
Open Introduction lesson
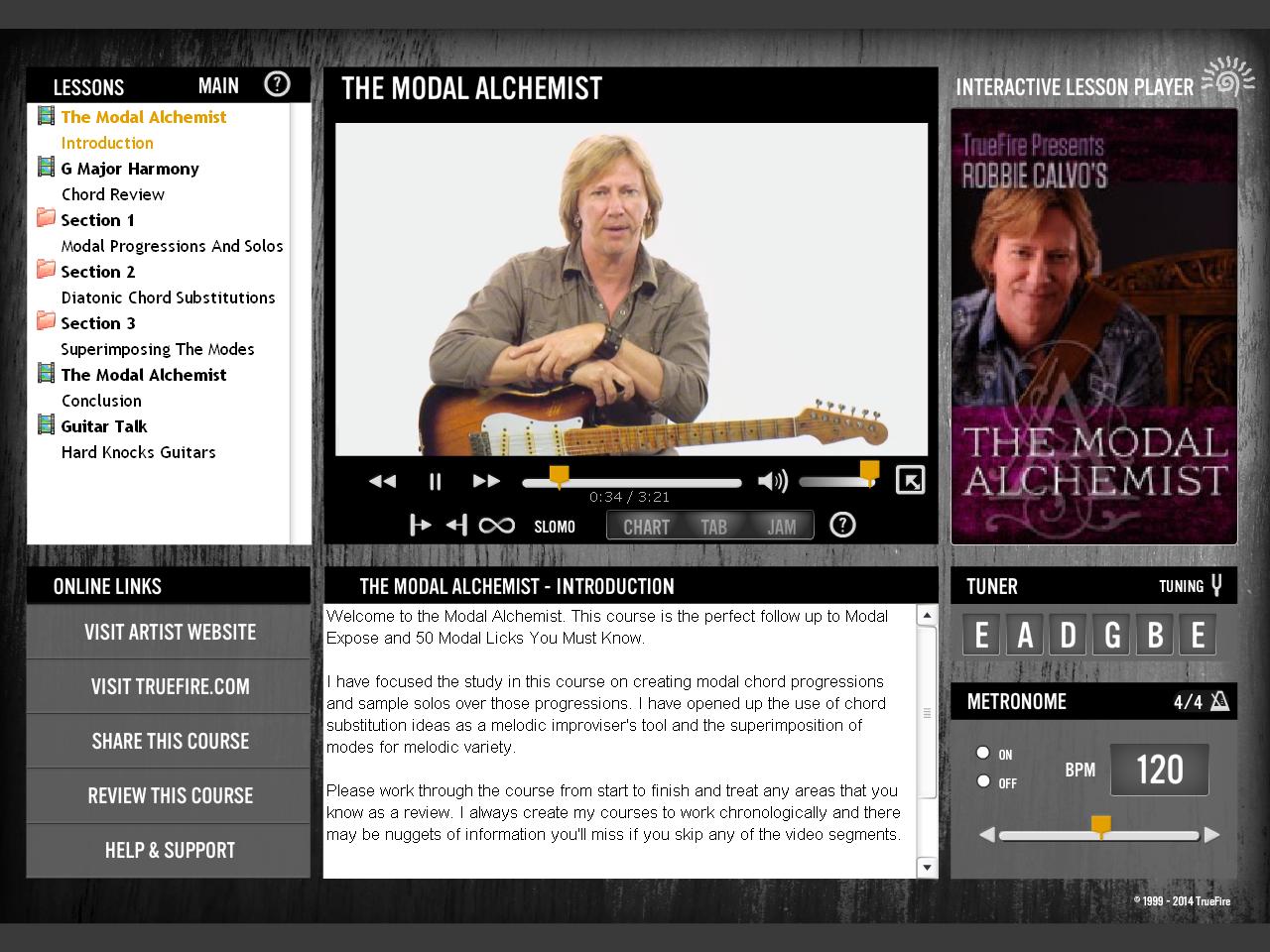[107, 143]
